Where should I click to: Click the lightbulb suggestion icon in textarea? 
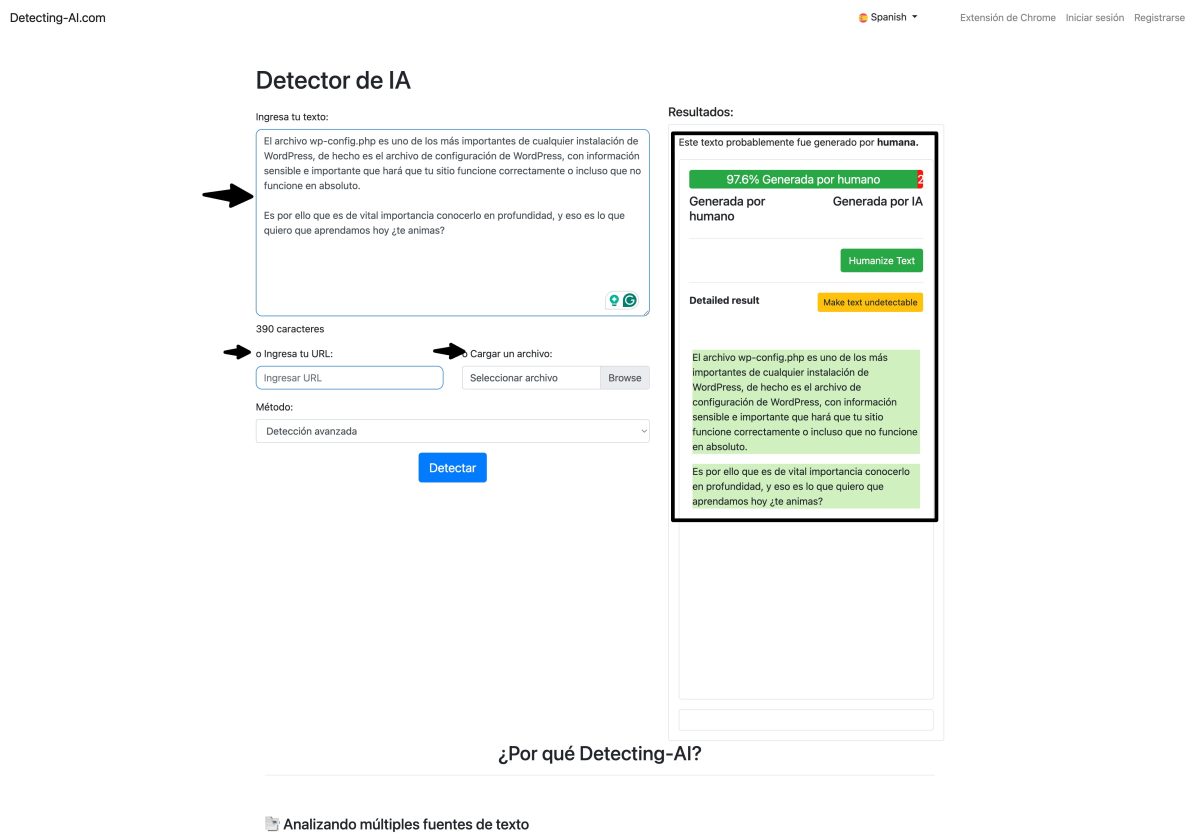tap(614, 300)
